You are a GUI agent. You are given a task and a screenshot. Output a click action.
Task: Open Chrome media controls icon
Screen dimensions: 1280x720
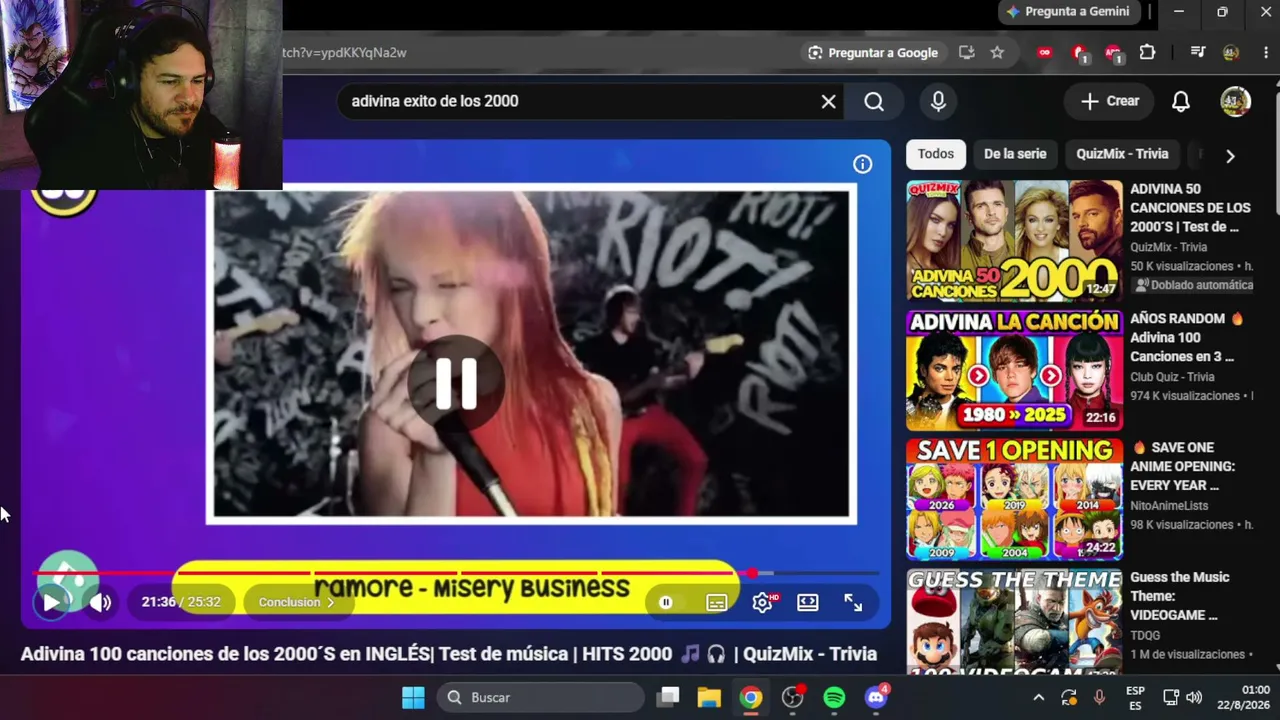pos(1198,53)
